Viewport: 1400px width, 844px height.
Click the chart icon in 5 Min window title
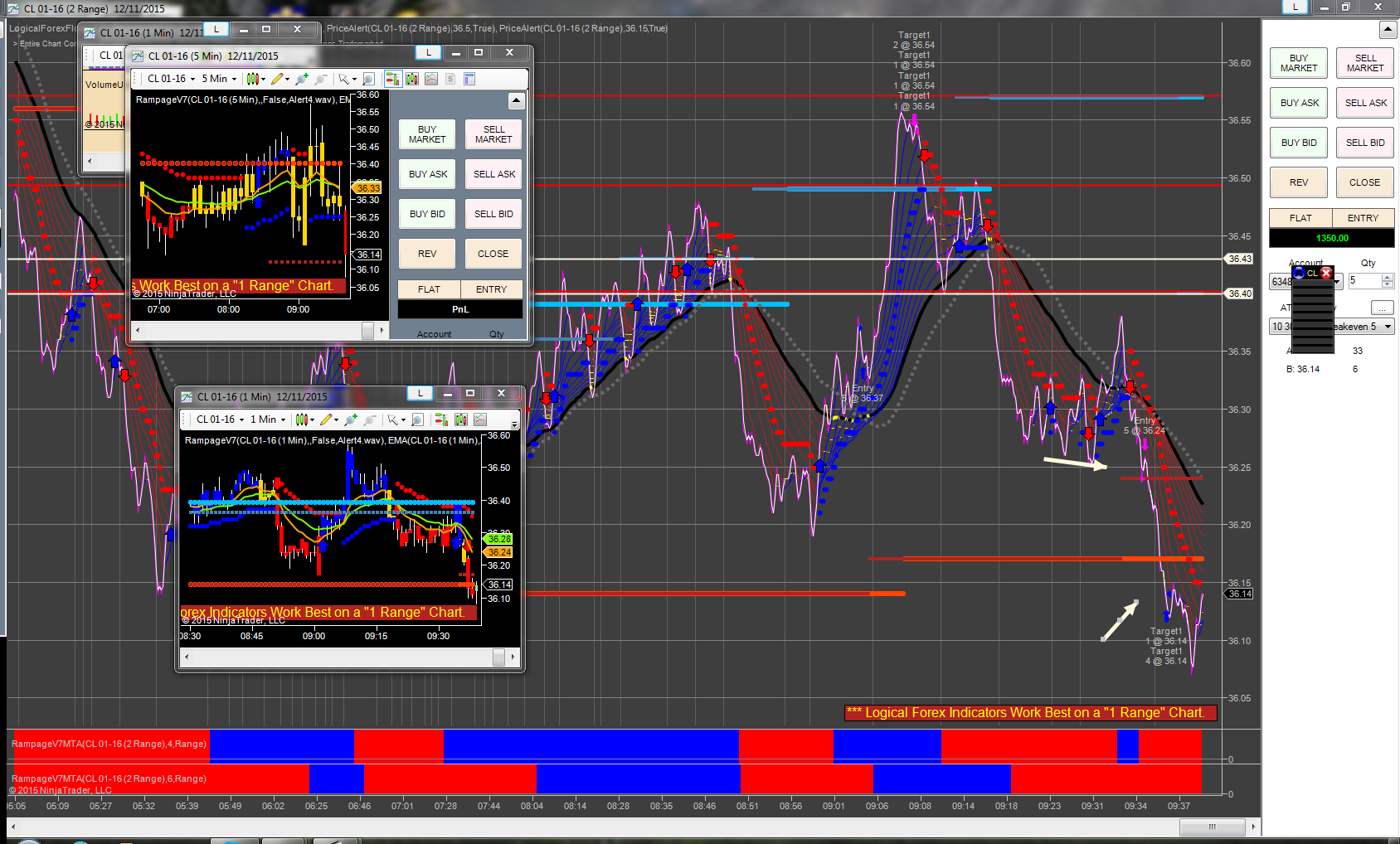pyautogui.click(x=138, y=56)
